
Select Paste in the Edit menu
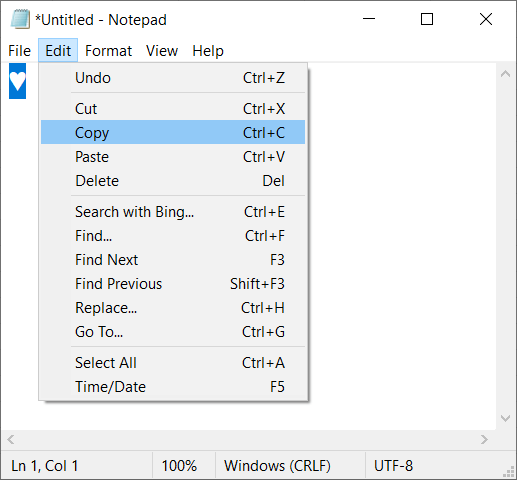(173, 156)
